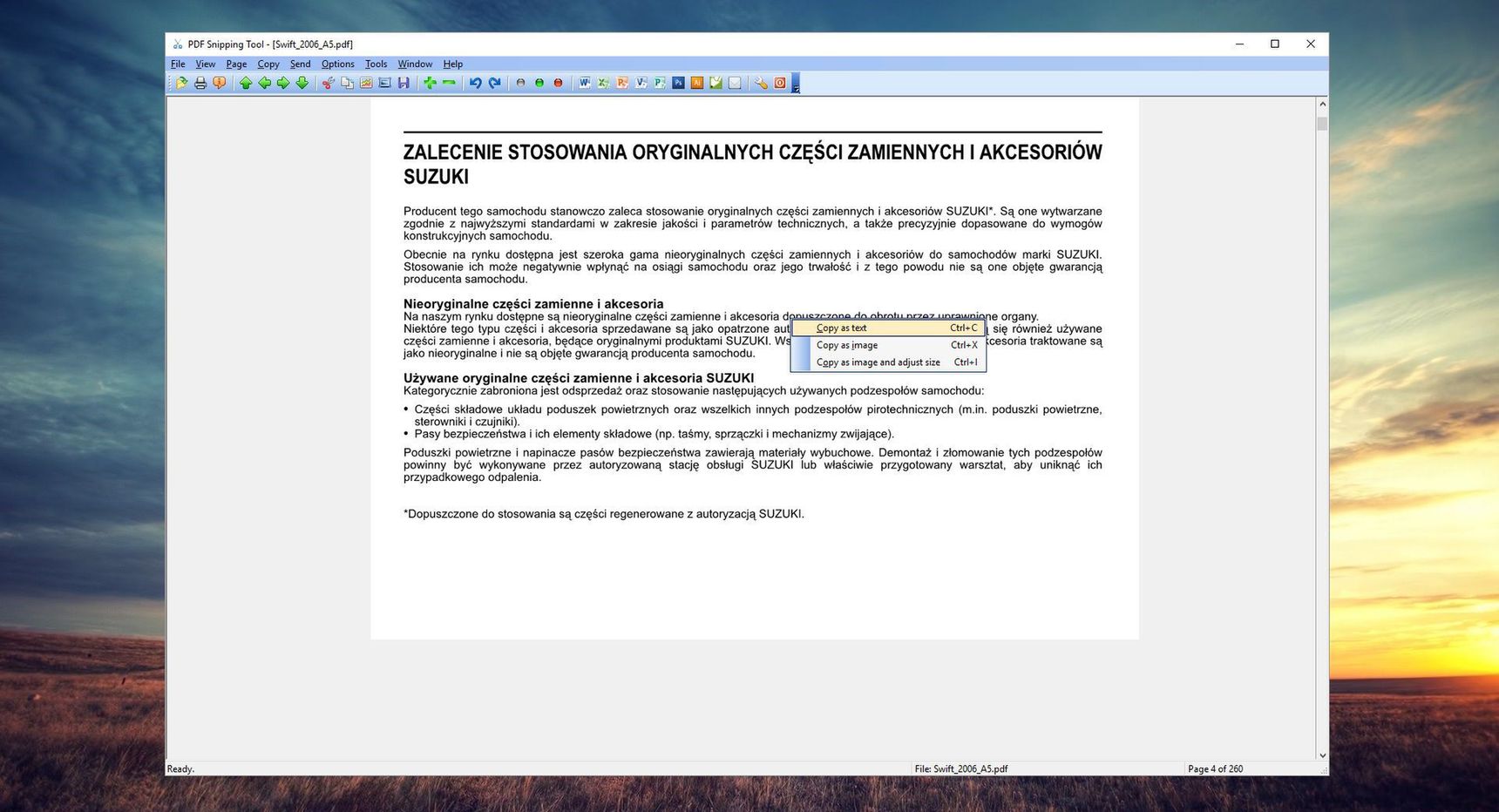Click heading 'Nieoryginalne części zamienne i akcesoria'

tap(533, 304)
